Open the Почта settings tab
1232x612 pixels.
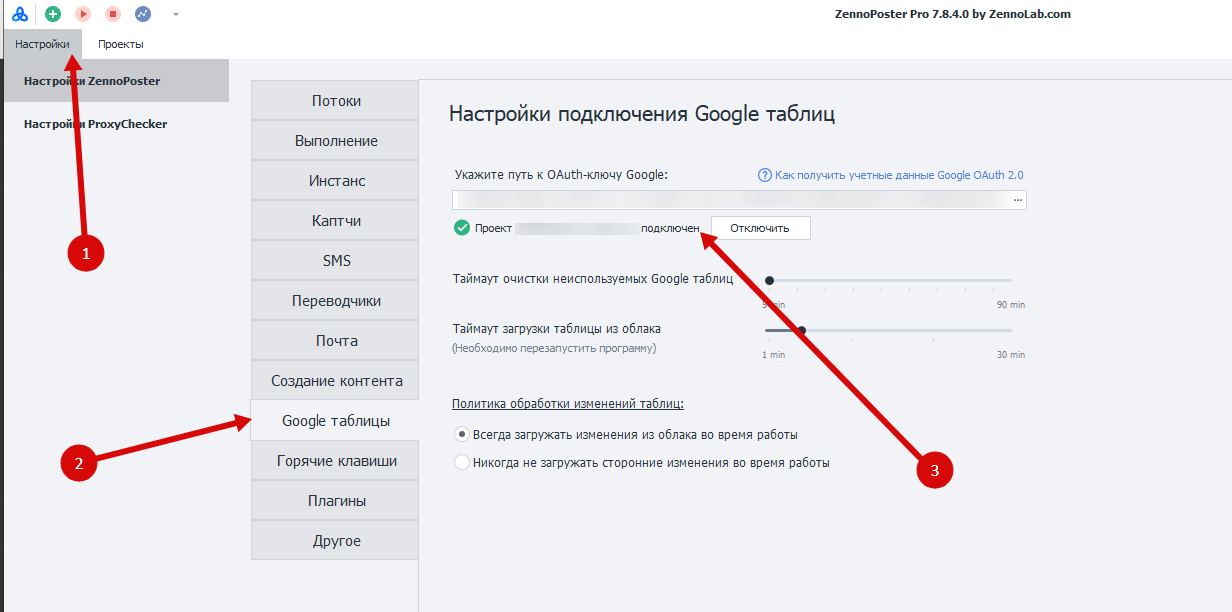335,341
